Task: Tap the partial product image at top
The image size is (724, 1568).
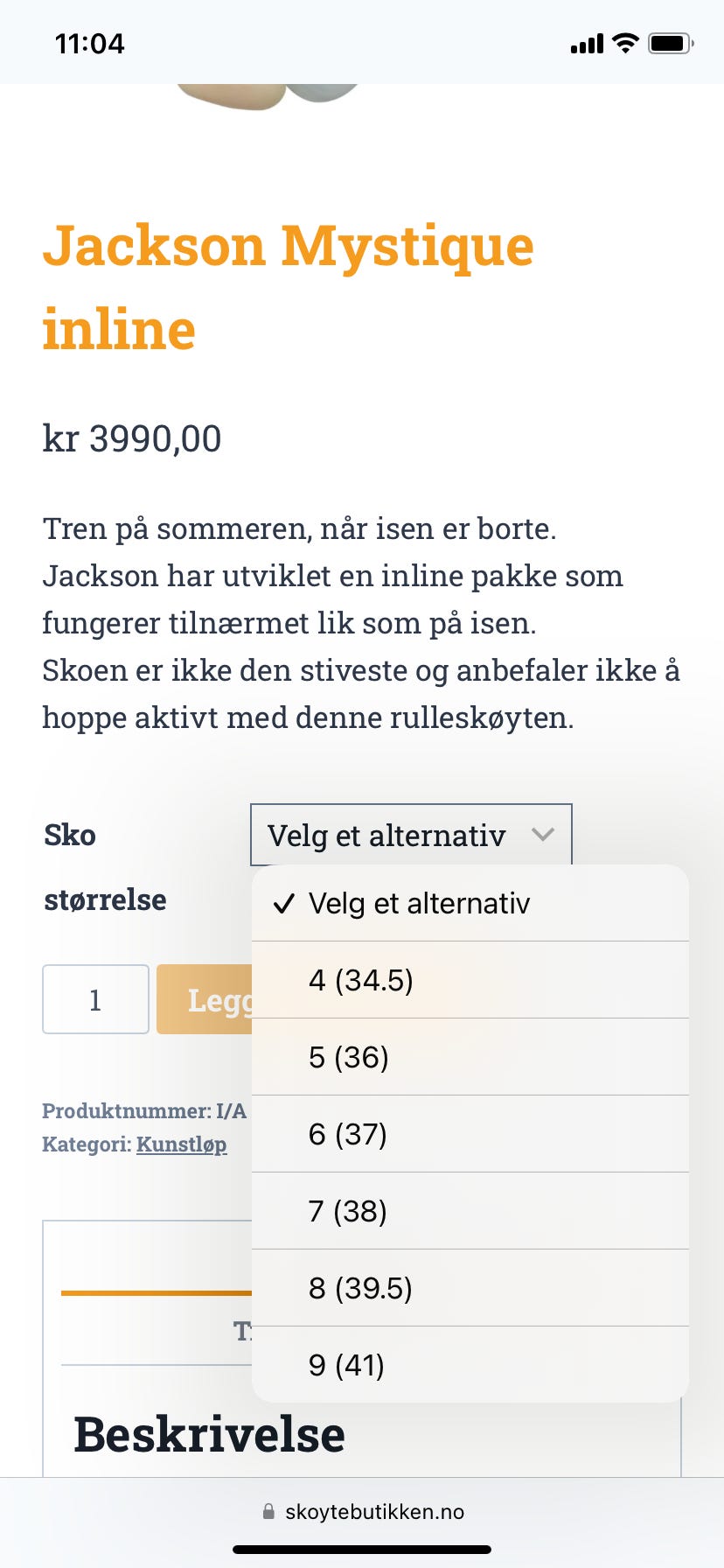Action: click(x=267, y=94)
